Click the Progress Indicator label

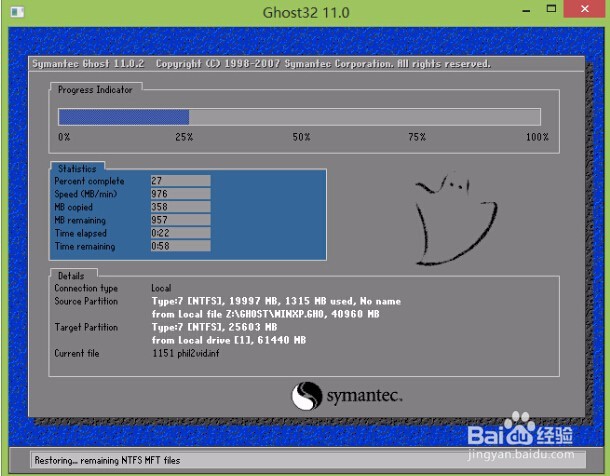coord(95,90)
